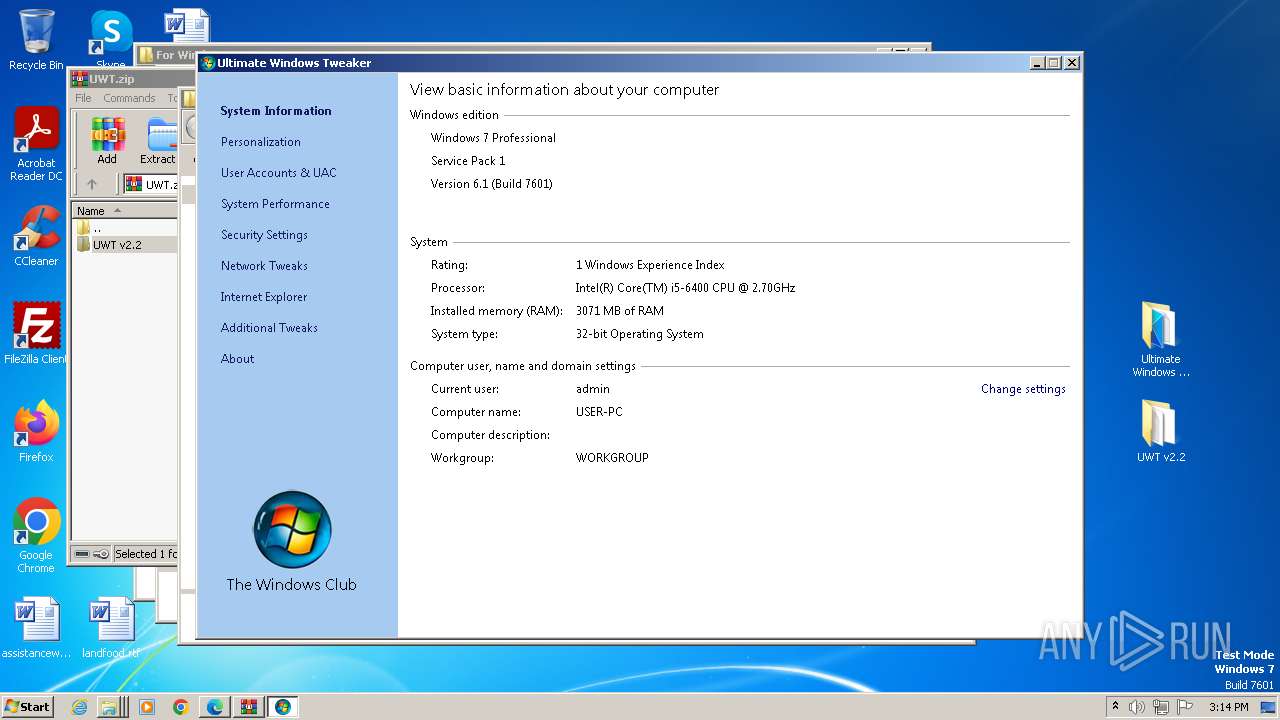Open Firefox desktop shortcut
The height and width of the screenshot is (720, 1280).
pyautogui.click(x=36, y=432)
